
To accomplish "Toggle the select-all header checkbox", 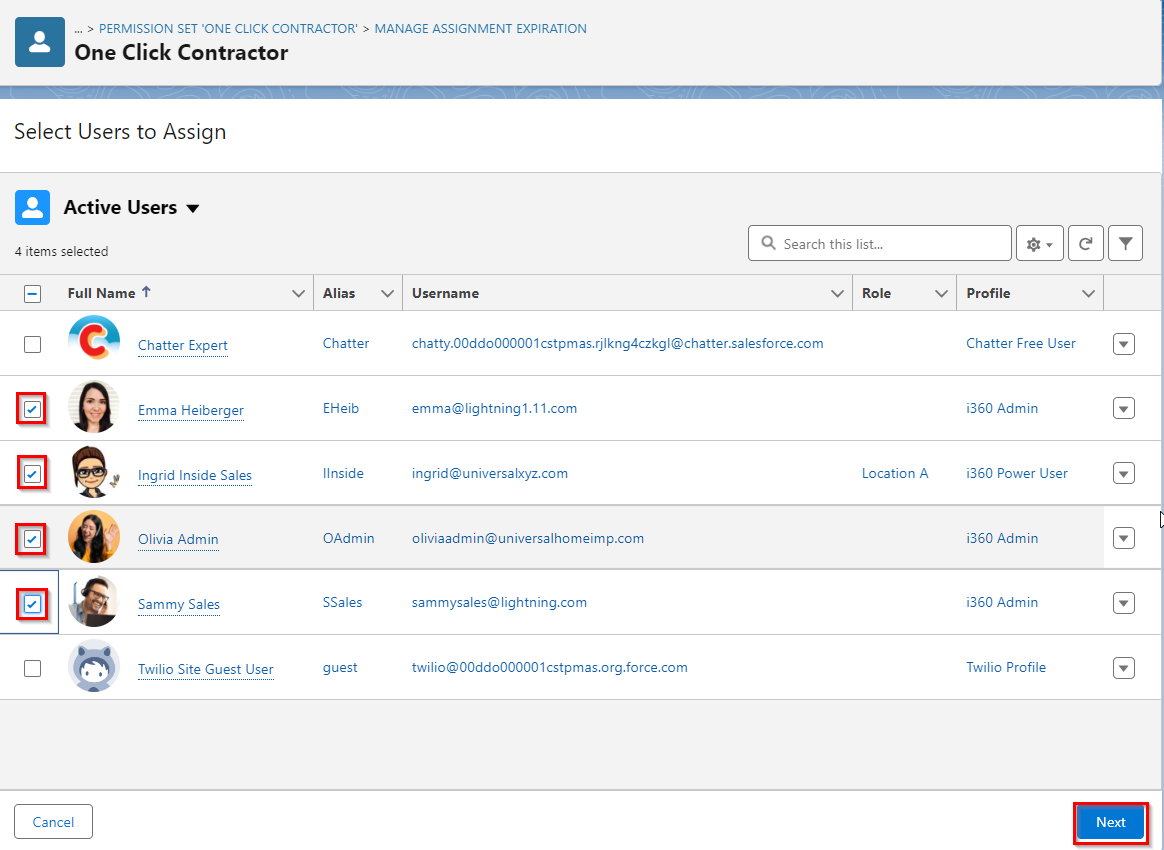I will [32, 292].
